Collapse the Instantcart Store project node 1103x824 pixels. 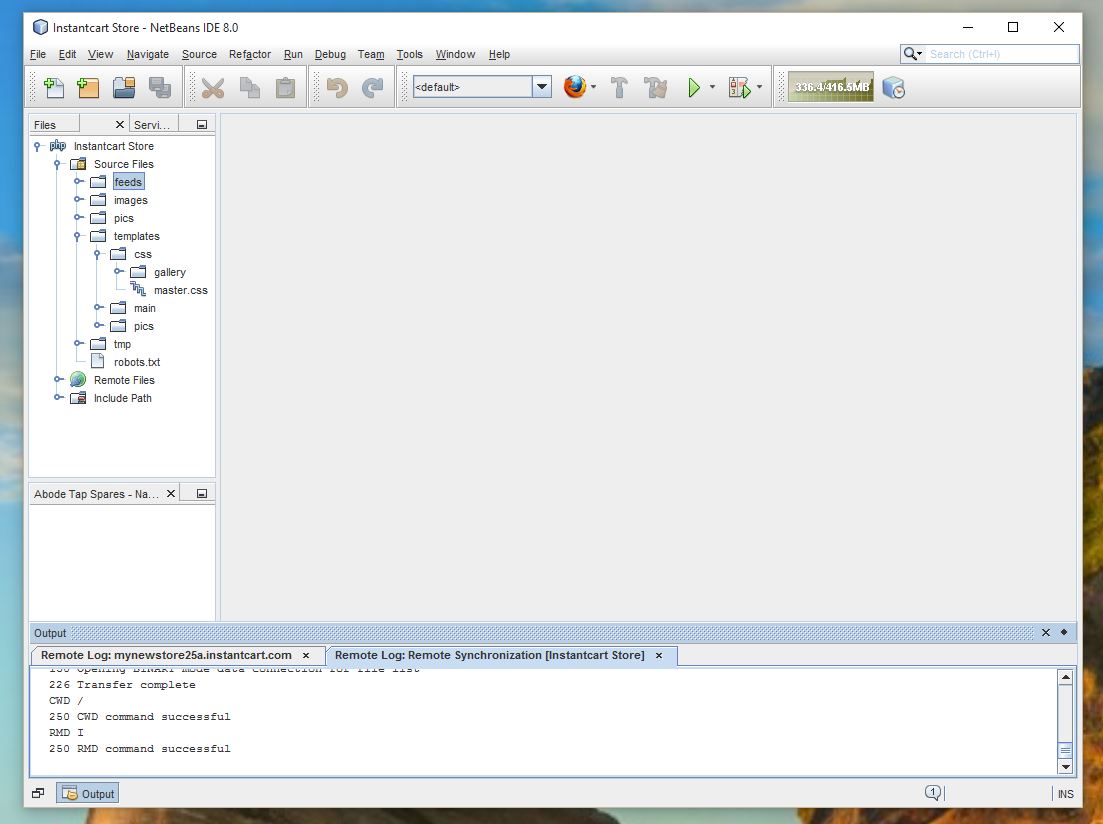point(37,146)
